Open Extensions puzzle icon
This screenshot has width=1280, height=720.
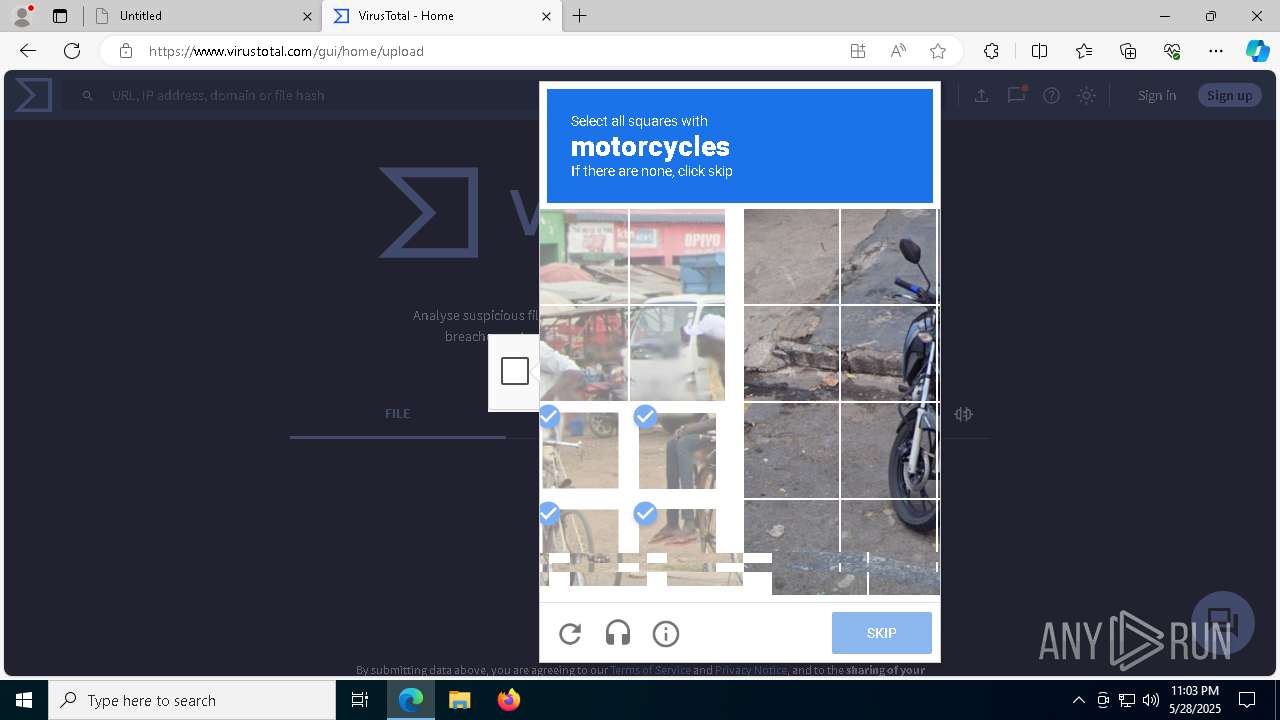pyautogui.click(x=991, y=51)
